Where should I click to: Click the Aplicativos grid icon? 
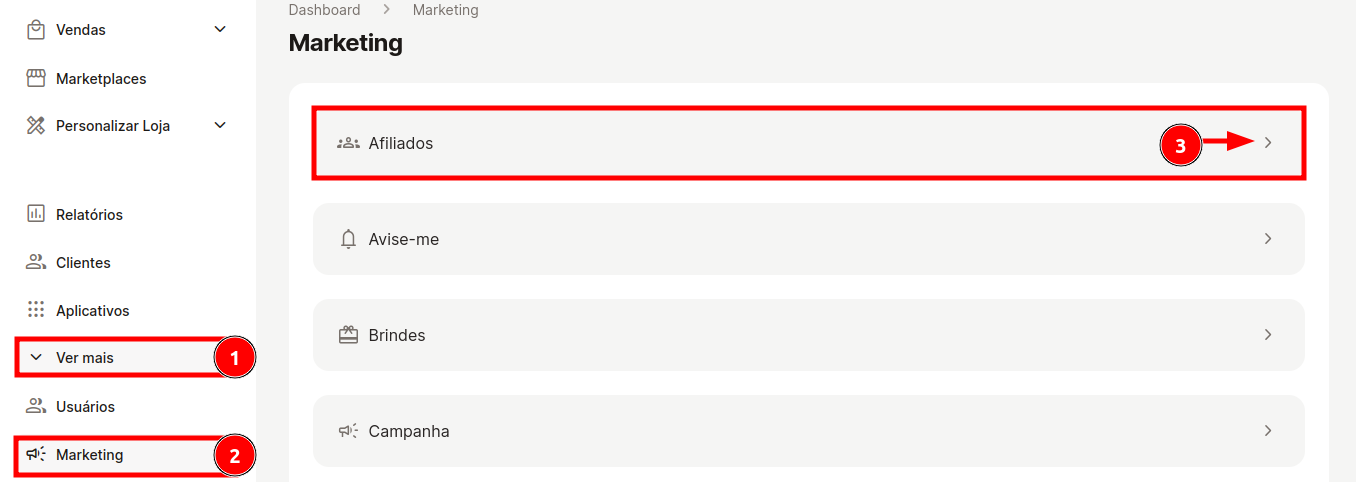(36, 310)
